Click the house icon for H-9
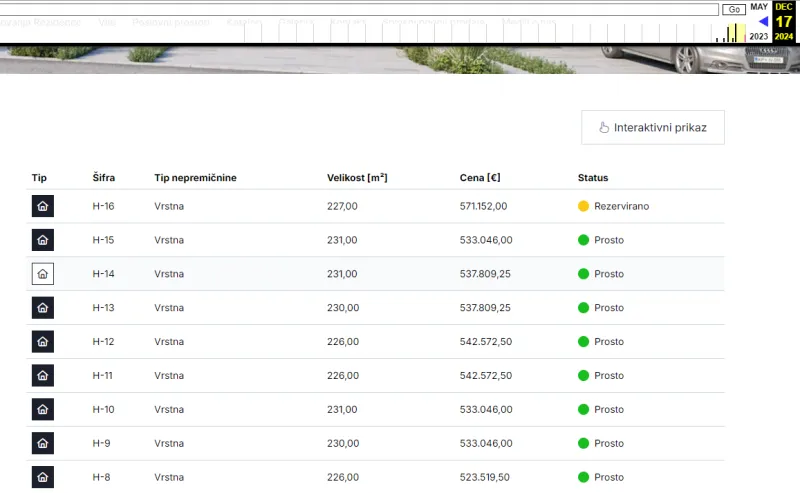800x493 pixels. tap(43, 443)
